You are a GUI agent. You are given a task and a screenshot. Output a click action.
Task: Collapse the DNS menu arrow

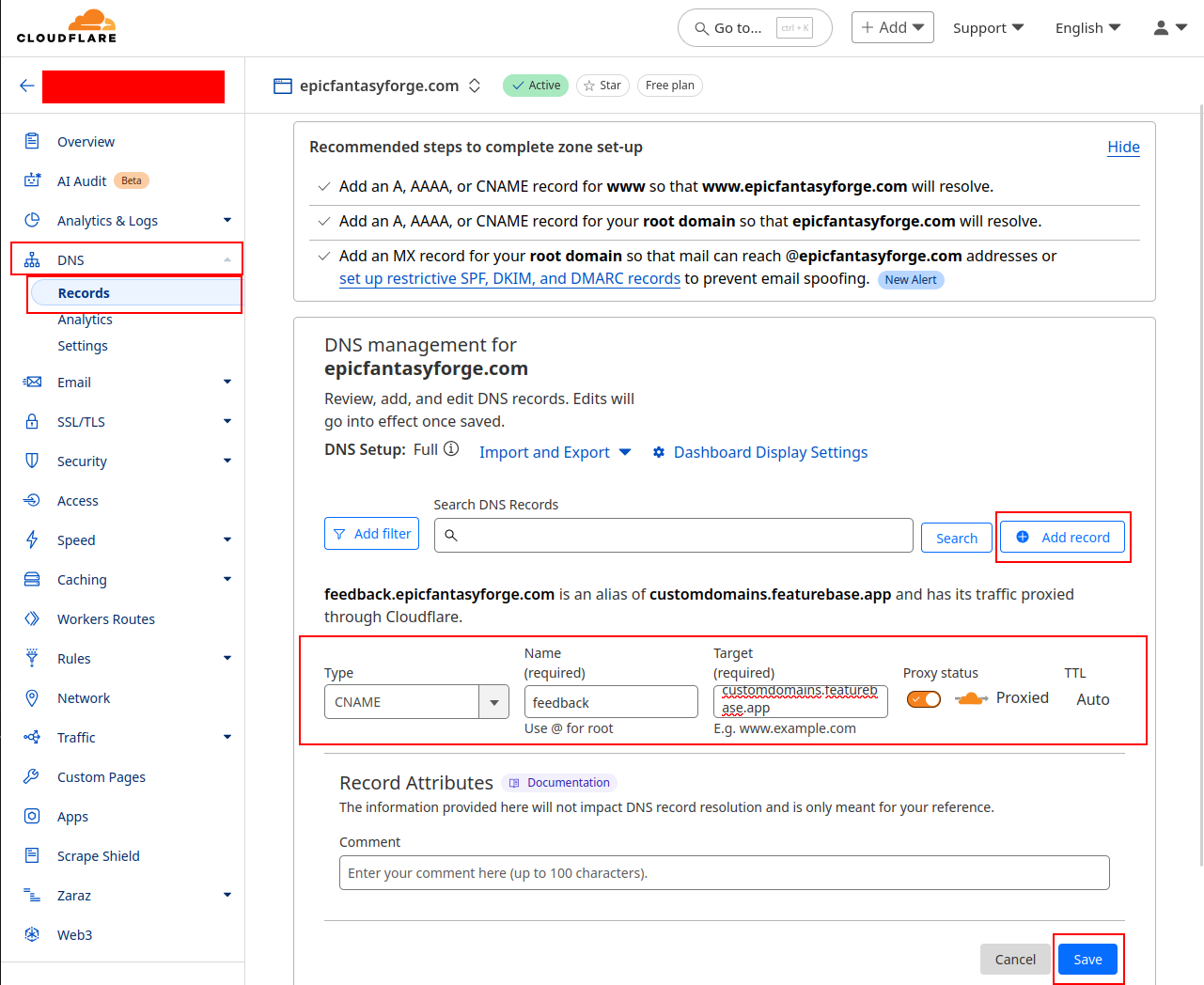pos(227,259)
